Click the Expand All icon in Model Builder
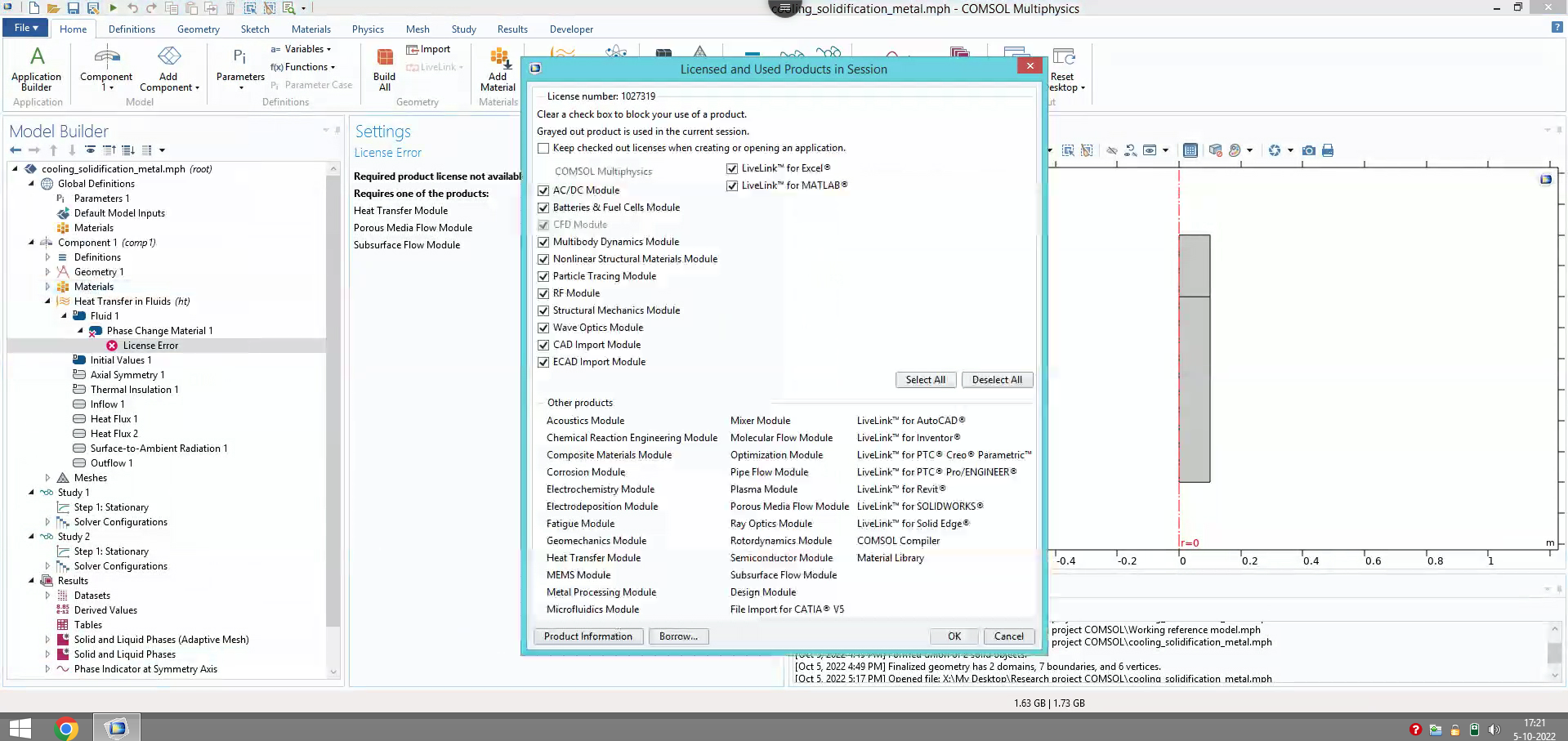This screenshot has width=1568, height=741. 128,150
